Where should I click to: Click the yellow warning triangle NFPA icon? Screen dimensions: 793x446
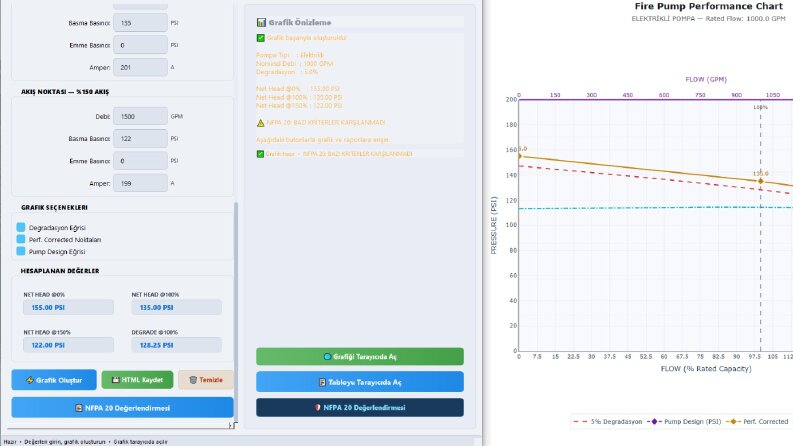pyautogui.click(x=260, y=123)
